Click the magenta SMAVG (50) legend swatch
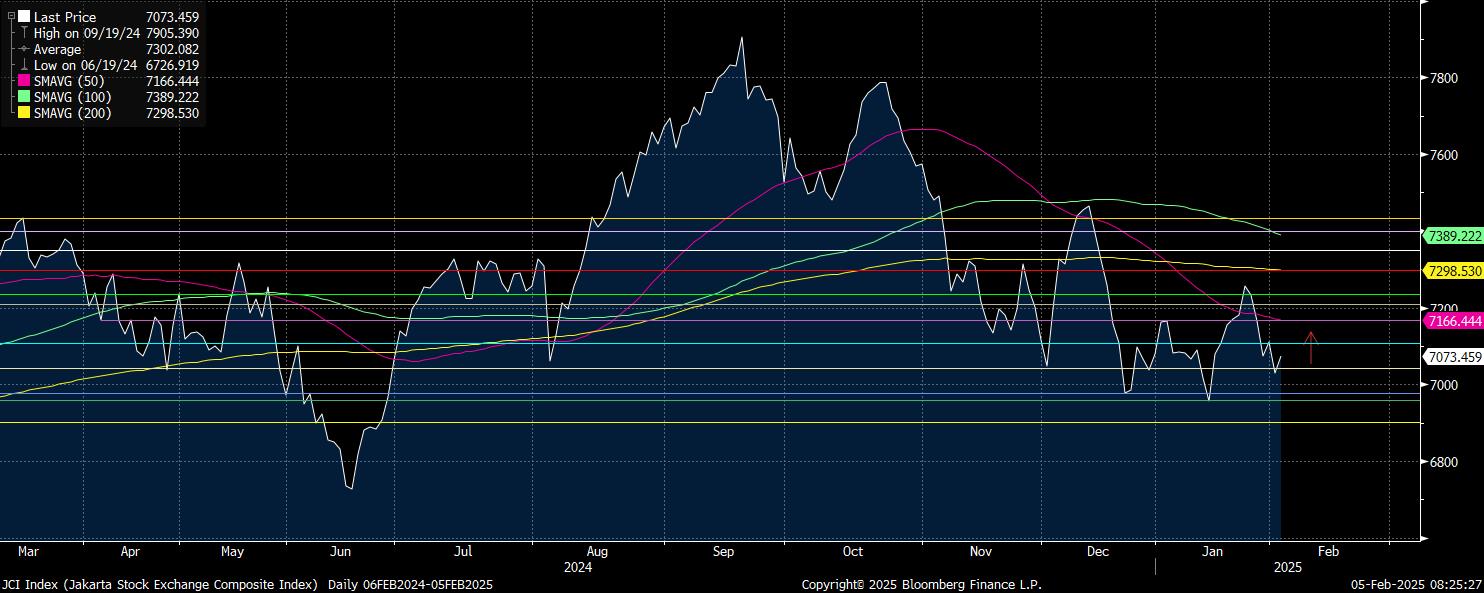The height and width of the screenshot is (593, 1484). tap(24, 81)
